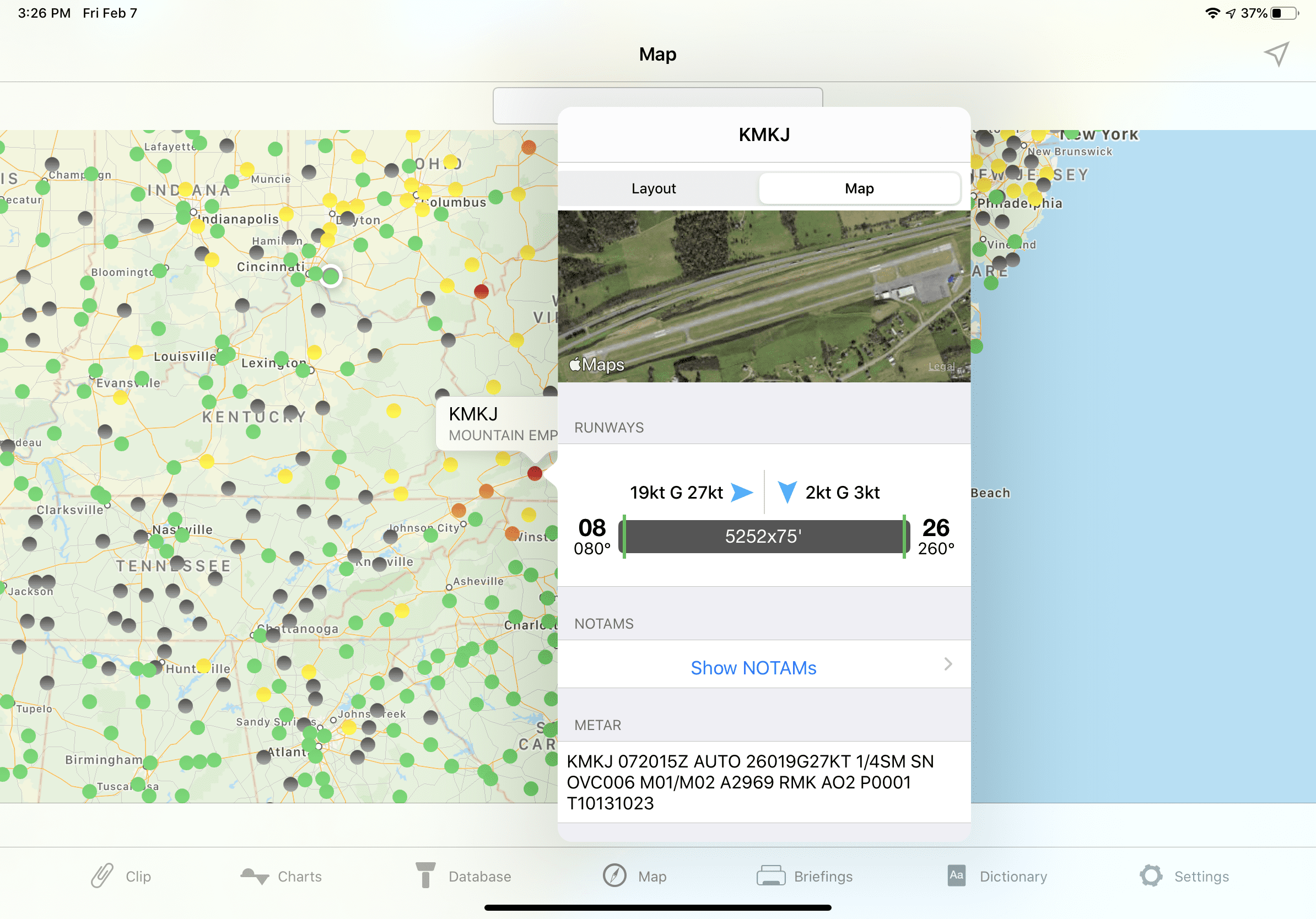Open the Clip tab paperclip icon
Viewport: 1316px width, 919px height.
pos(102,876)
